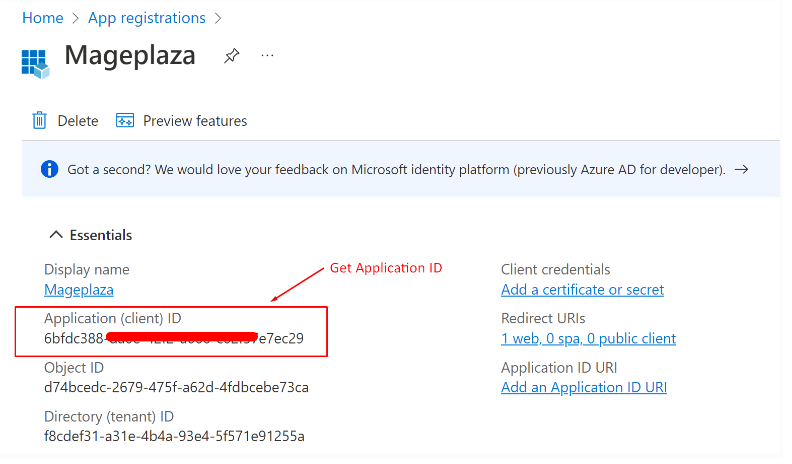Click the Mageplaza page title

coord(130,55)
